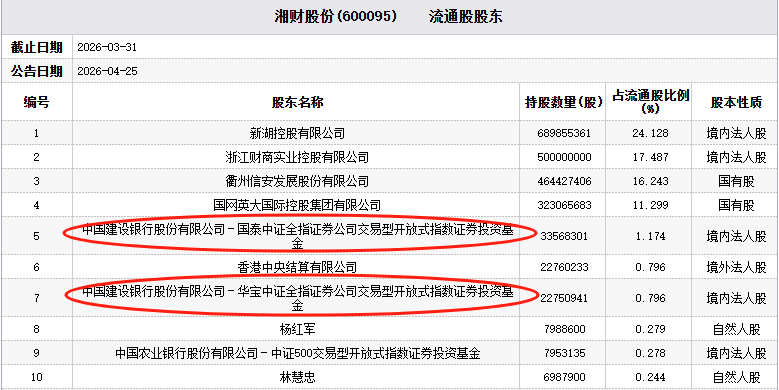Click row number 10 cell
The image size is (779, 390).
click(37, 378)
